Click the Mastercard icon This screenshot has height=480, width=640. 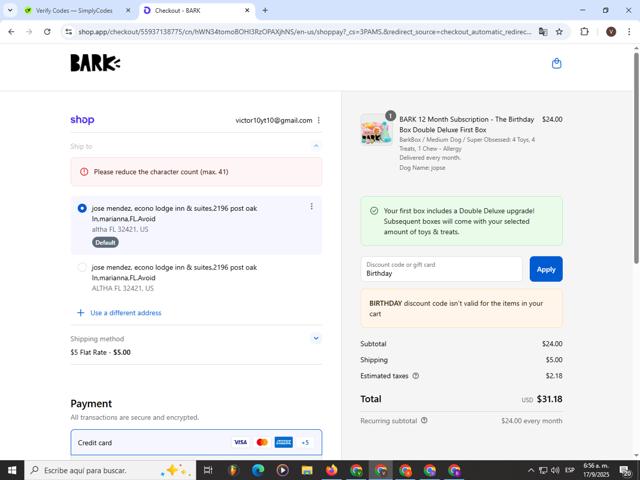(262, 442)
